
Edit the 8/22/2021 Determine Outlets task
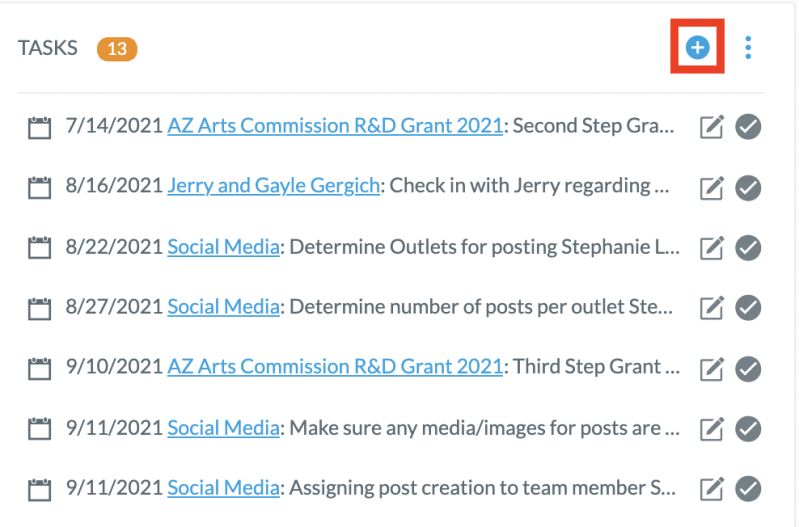point(711,248)
